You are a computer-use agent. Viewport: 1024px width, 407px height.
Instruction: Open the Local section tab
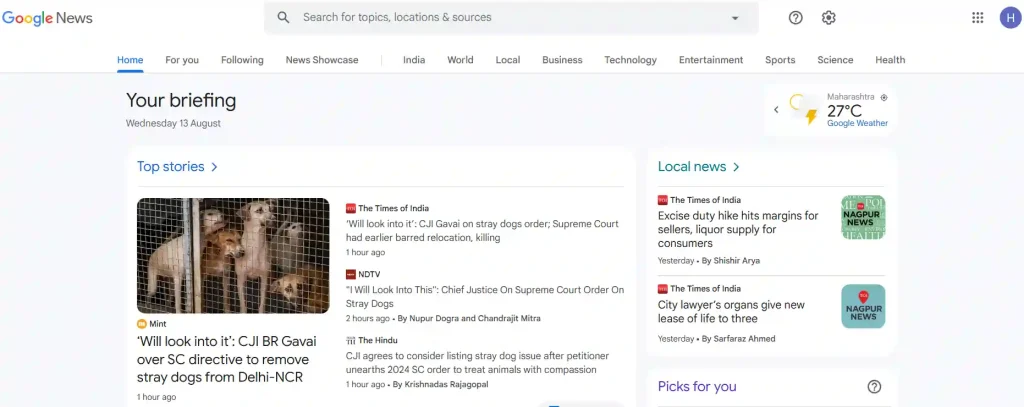508,59
